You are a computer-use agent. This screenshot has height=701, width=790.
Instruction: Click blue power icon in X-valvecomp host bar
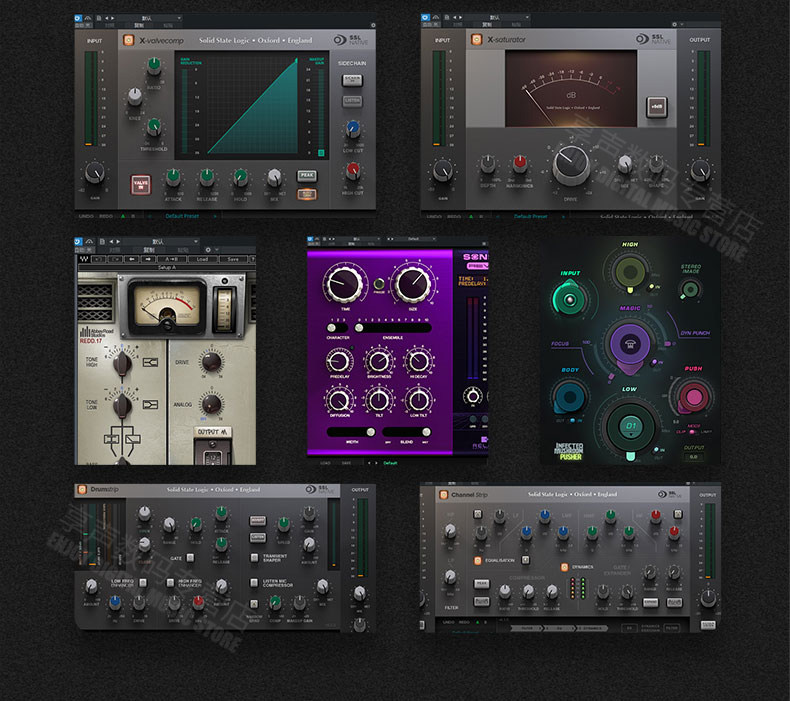point(78,18)
